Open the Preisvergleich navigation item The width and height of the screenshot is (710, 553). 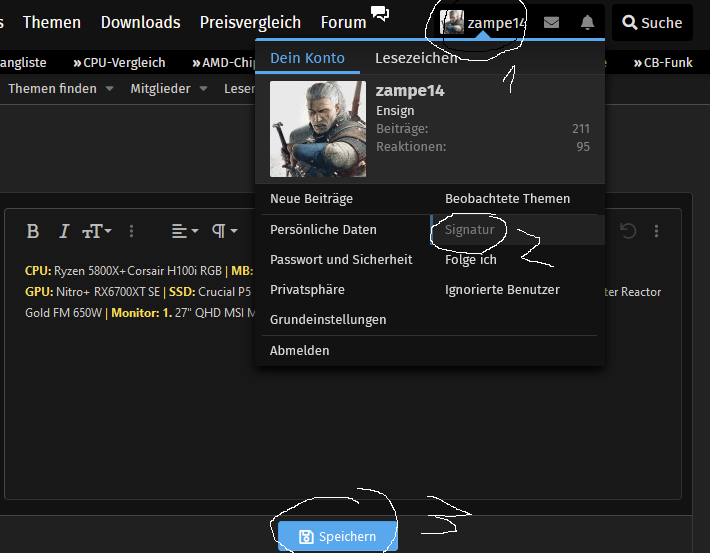pos(250,22)
